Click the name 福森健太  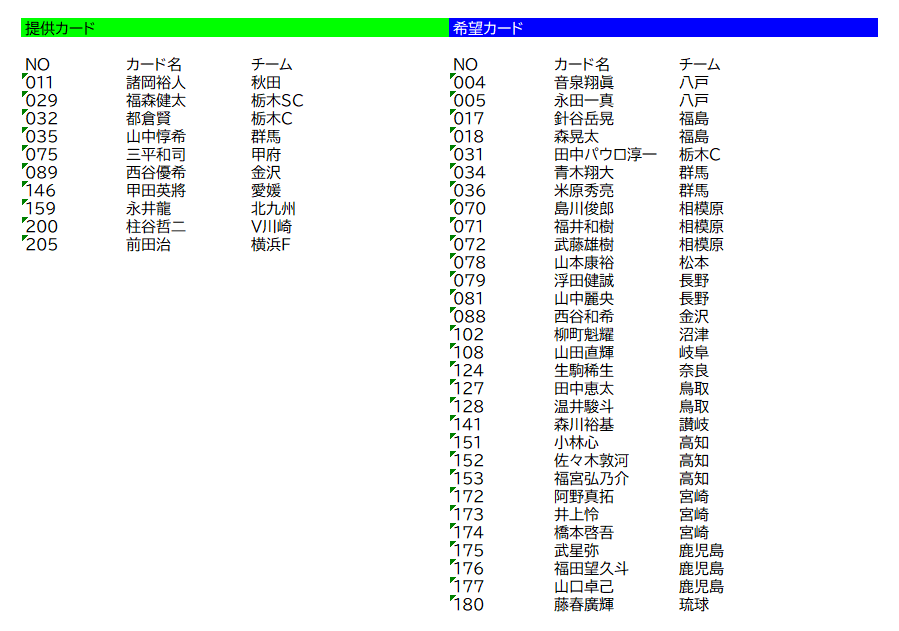tap(155, 100)
